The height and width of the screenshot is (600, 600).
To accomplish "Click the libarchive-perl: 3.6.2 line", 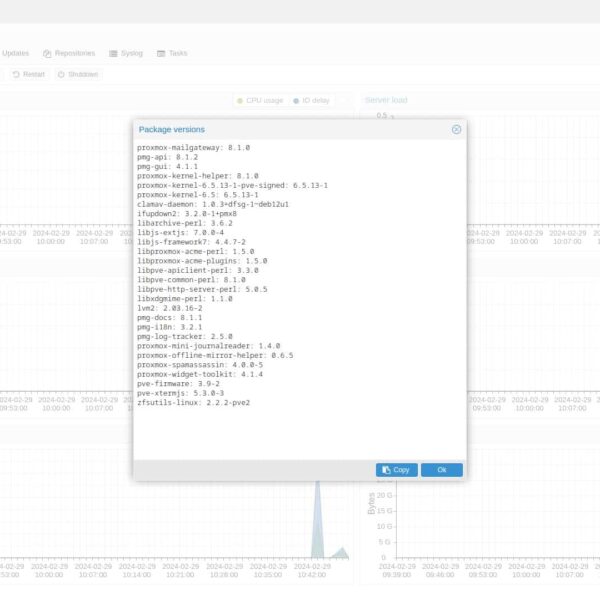I will (x=184, y=223).
